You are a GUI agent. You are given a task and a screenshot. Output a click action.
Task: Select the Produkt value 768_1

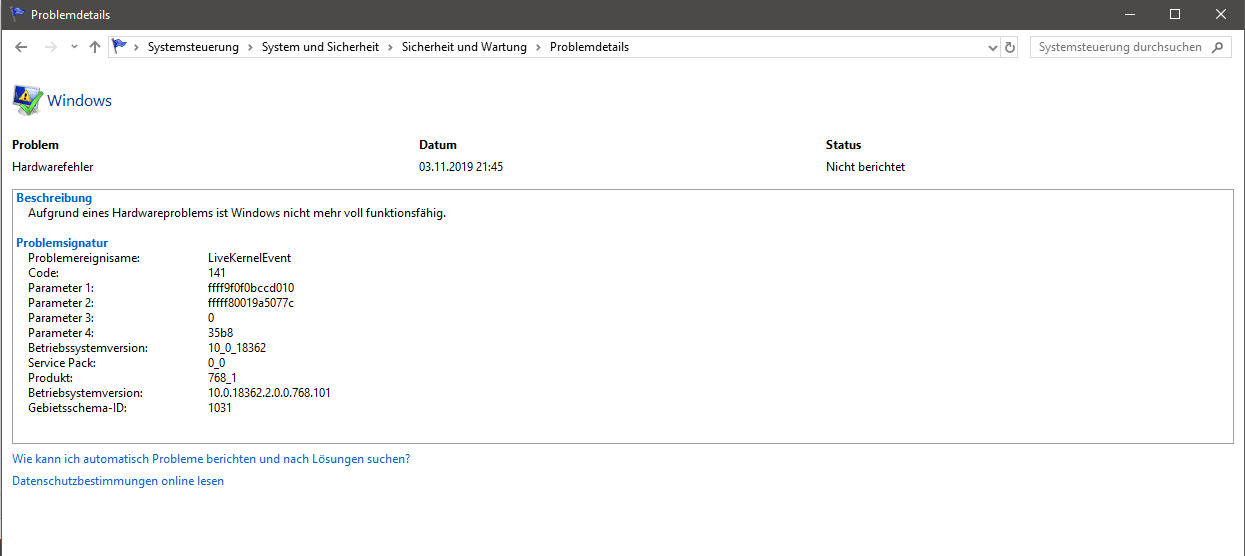[x=222, y=378]
